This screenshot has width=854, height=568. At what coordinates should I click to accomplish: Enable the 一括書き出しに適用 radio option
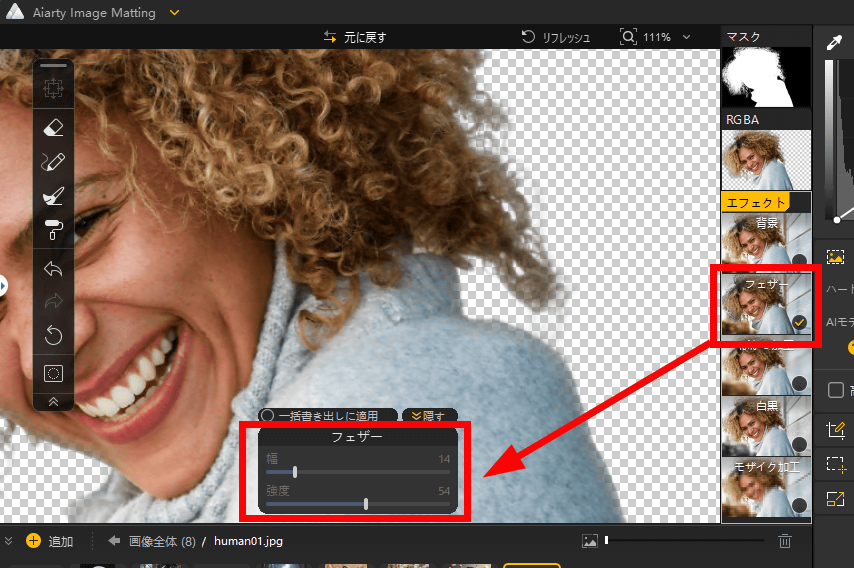click(x=267, y=415)
